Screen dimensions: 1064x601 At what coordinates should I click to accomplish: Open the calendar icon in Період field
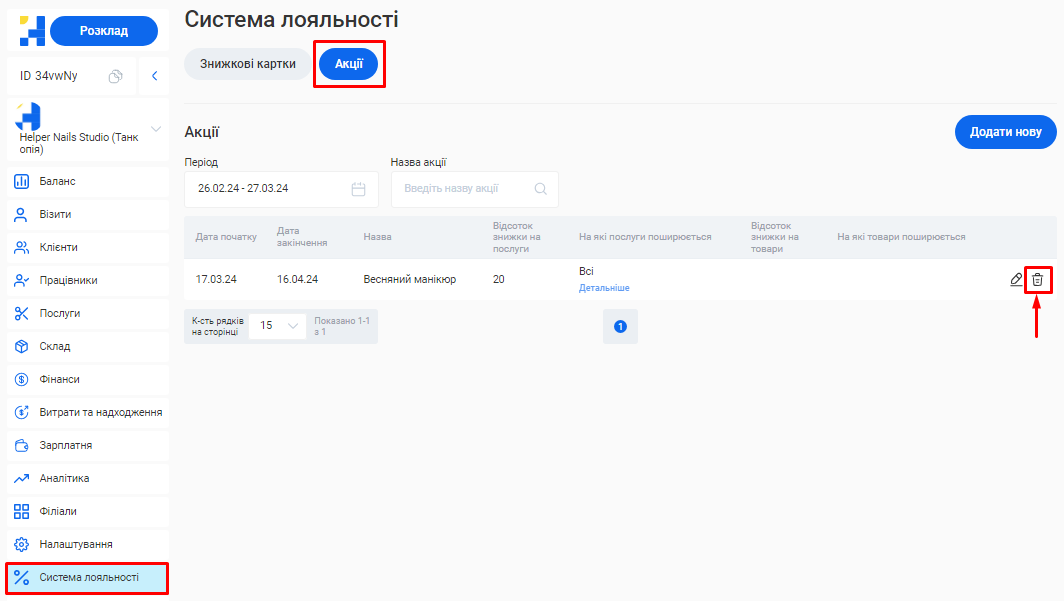click(359, 189)
